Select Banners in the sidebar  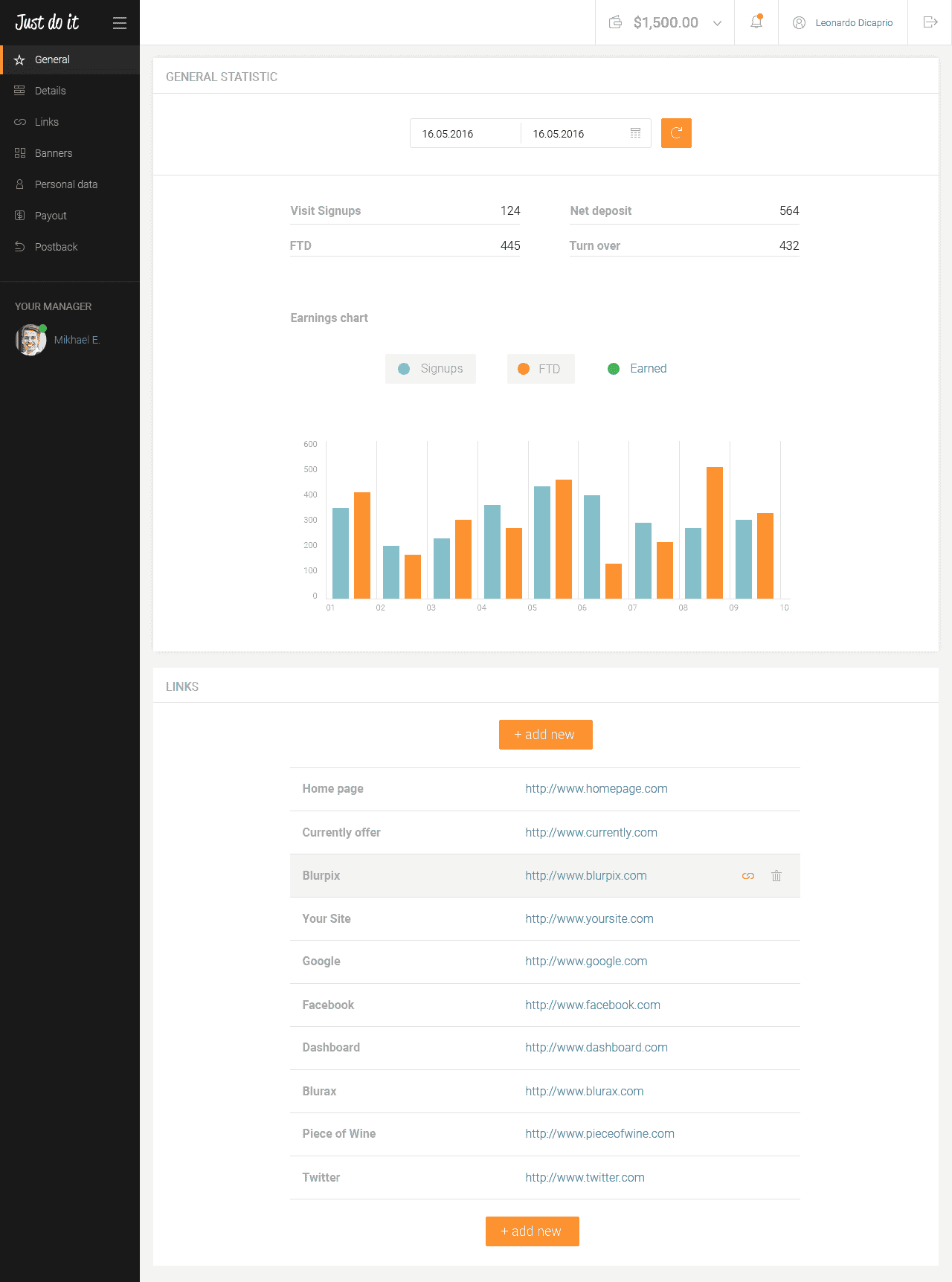click(54, 153)
